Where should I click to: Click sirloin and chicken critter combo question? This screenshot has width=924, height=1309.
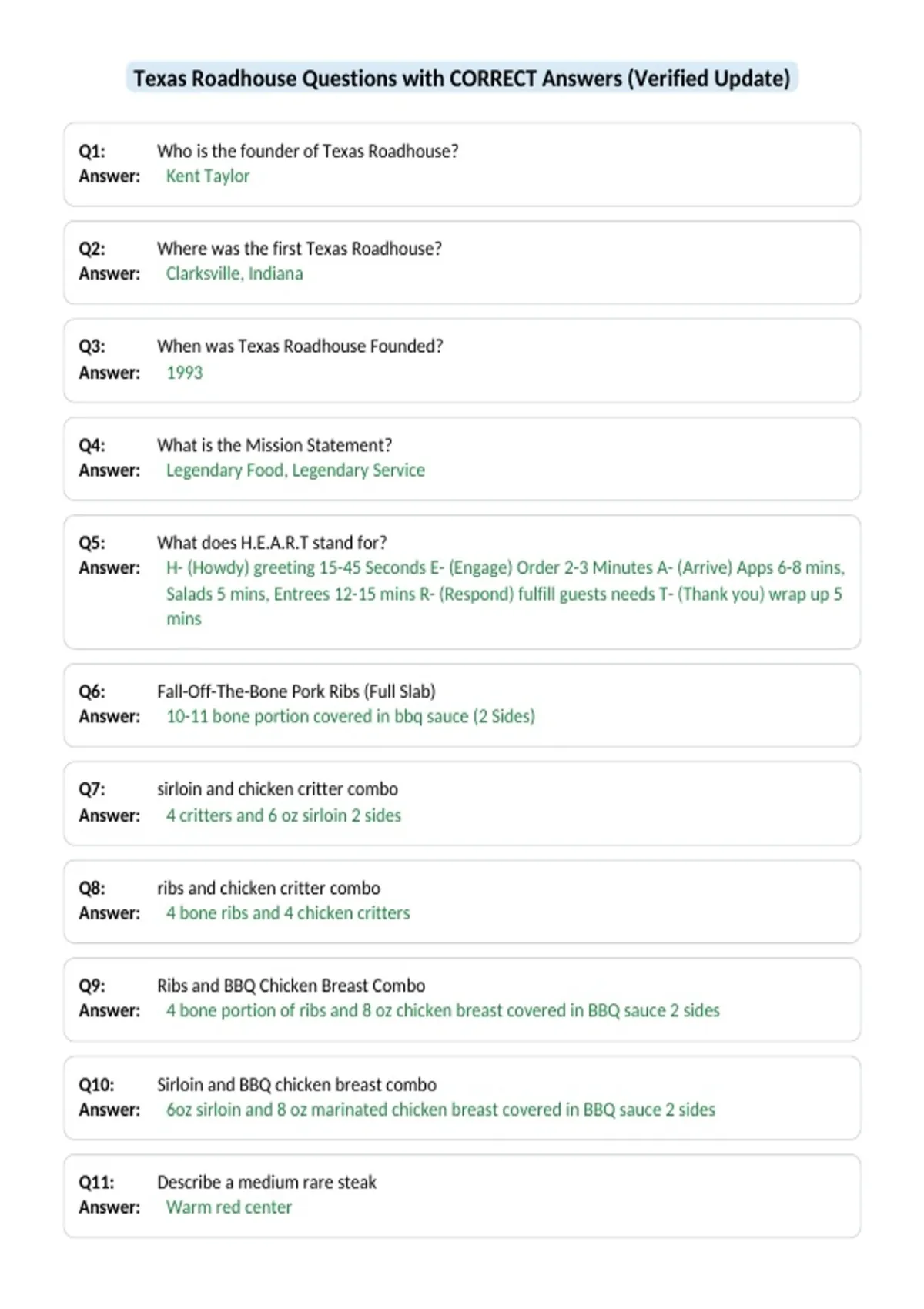278,789
